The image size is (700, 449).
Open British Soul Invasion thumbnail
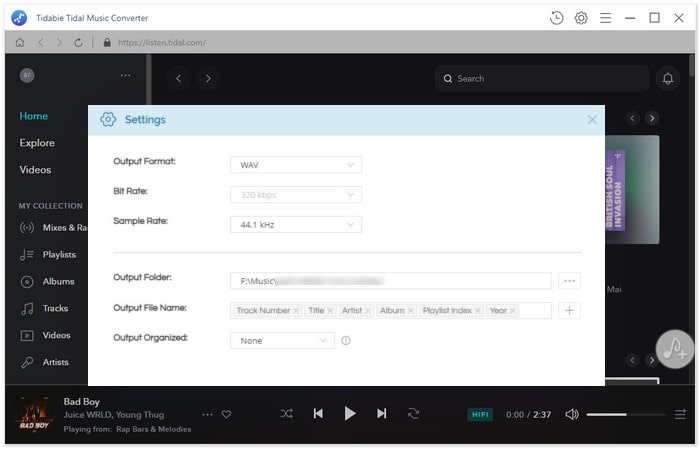point(632,190)
